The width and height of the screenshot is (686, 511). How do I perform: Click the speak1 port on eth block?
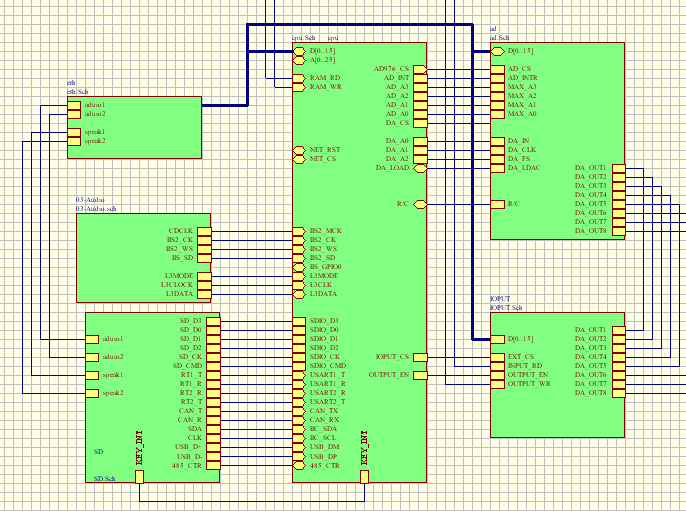73,132
